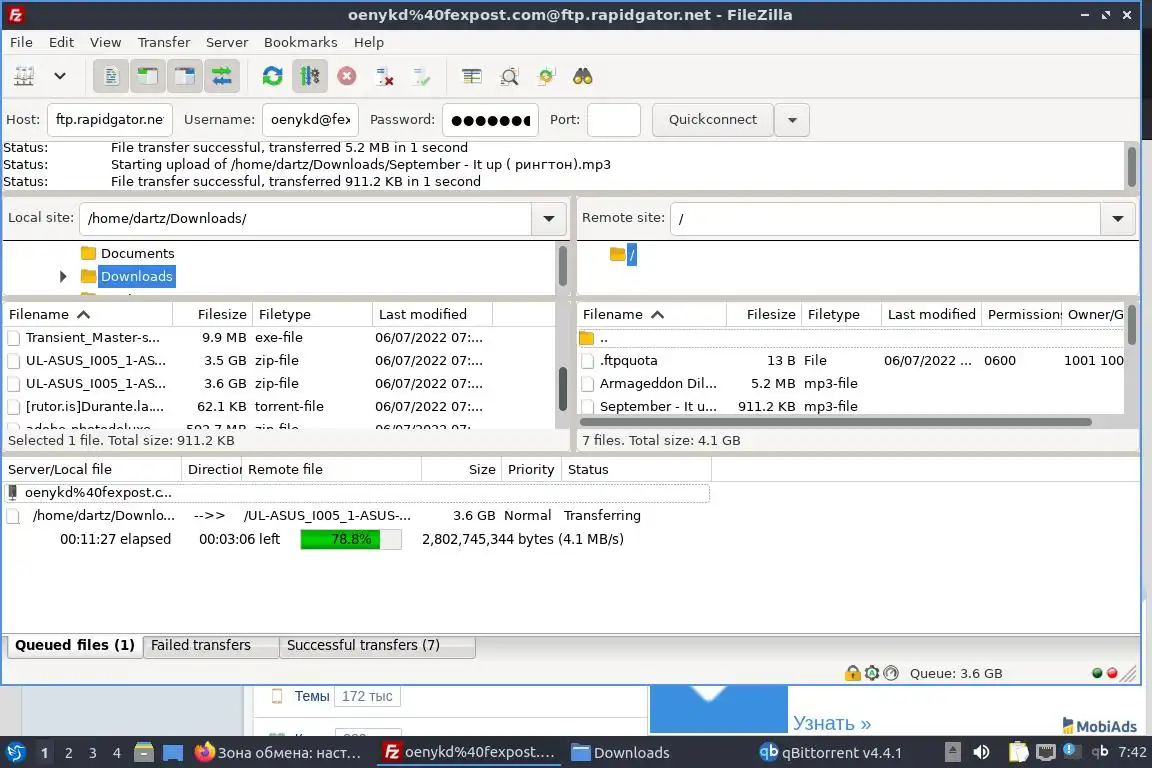This screenshot has width=1152, height=768.
Task: Cancel current operation red icon
Action: point(347,76)
